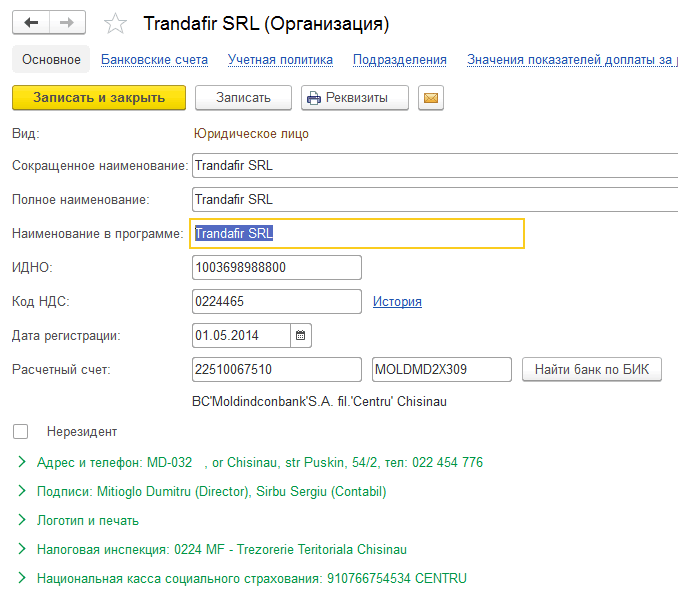Open the Учетная политика tab
This screenshot has height=594, width=678.
[x=280, y=60]
